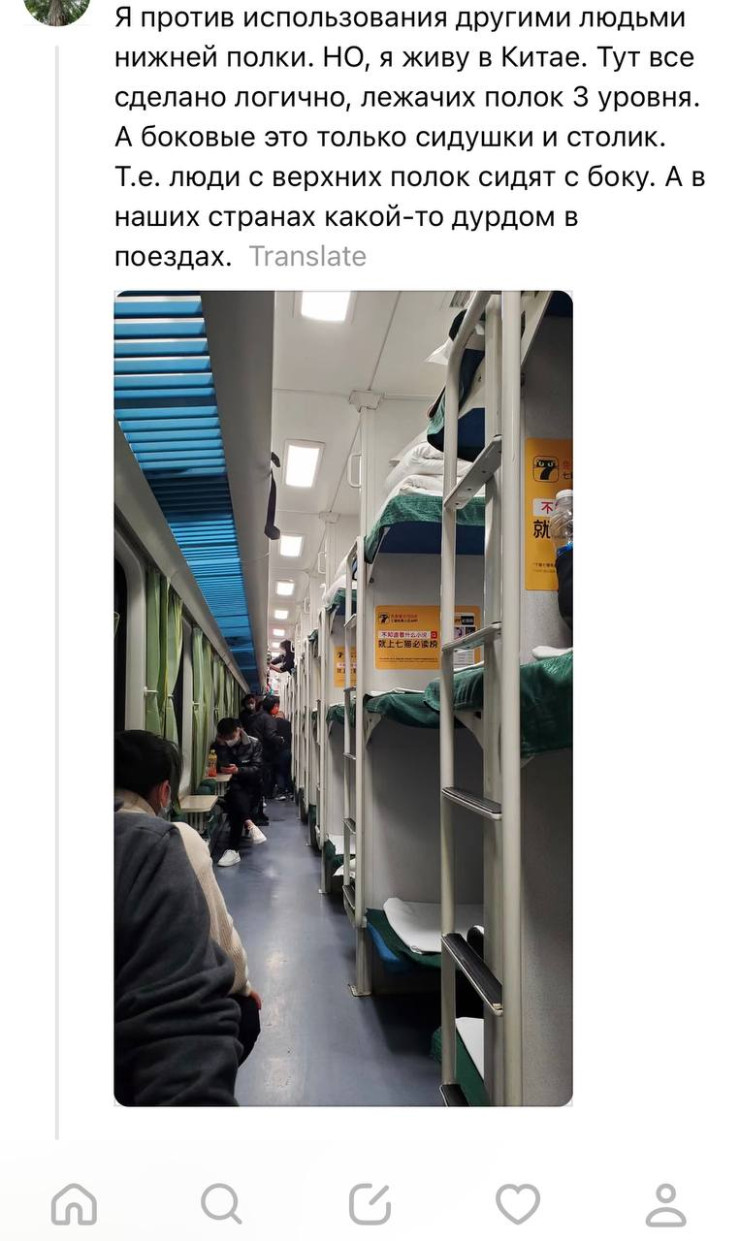Open the train carriage photo
Viewport: 740px width, 1241px height.
[343, 698]
